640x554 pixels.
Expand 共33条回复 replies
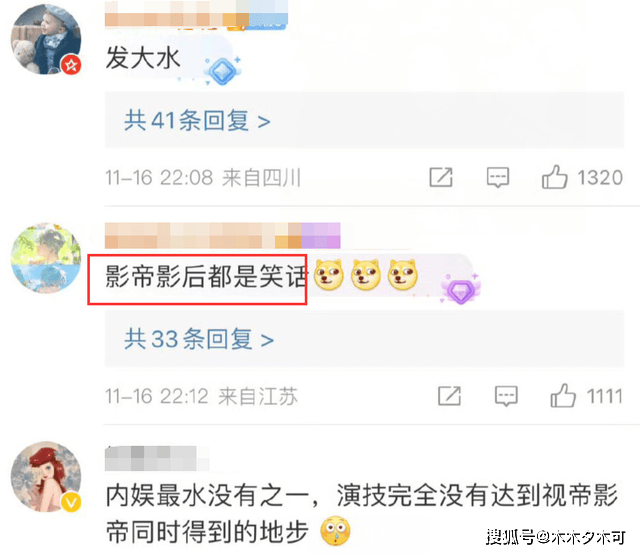pyautogui.click(x=199, y=339)
